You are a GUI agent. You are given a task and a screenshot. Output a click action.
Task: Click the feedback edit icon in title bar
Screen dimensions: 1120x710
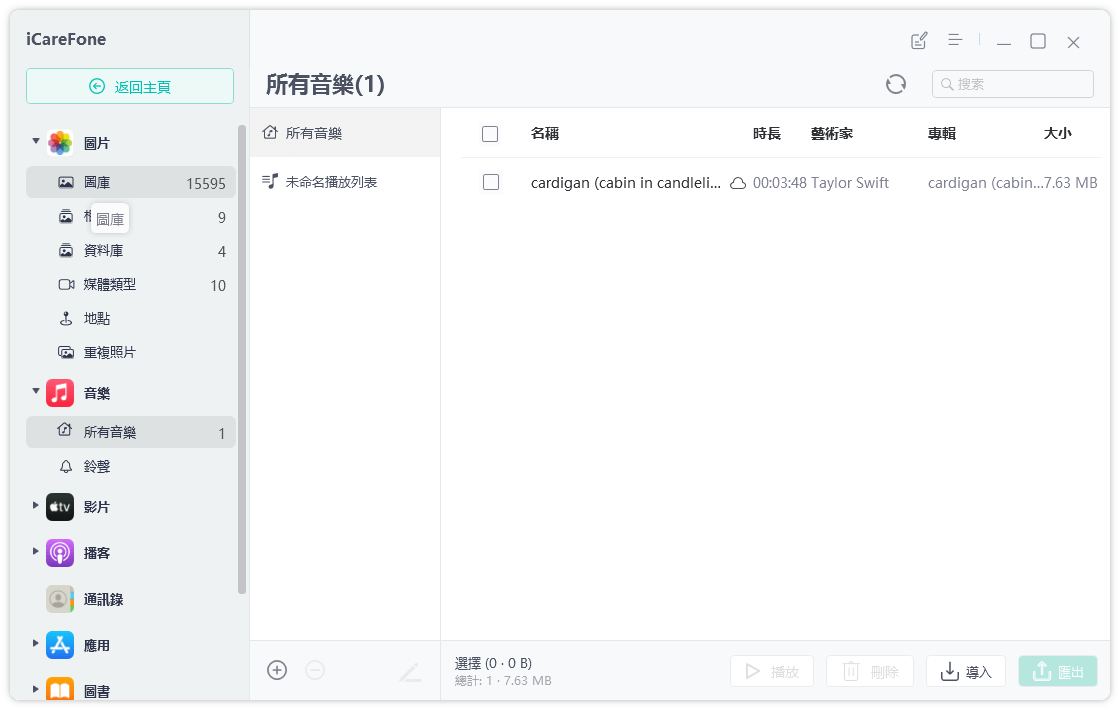(x=919, y=41)
